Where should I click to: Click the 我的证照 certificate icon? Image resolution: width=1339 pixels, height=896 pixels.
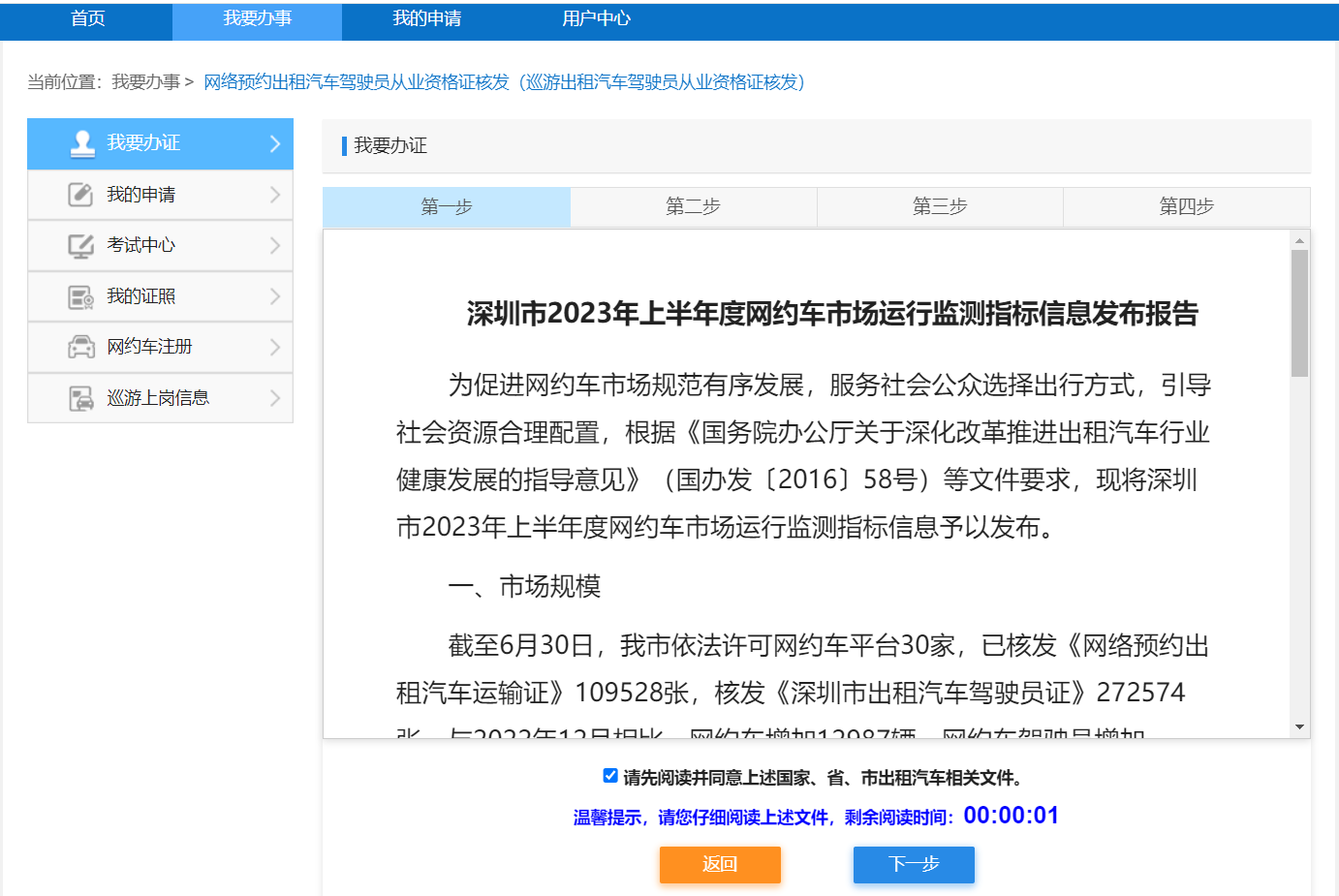pos(80,296)
